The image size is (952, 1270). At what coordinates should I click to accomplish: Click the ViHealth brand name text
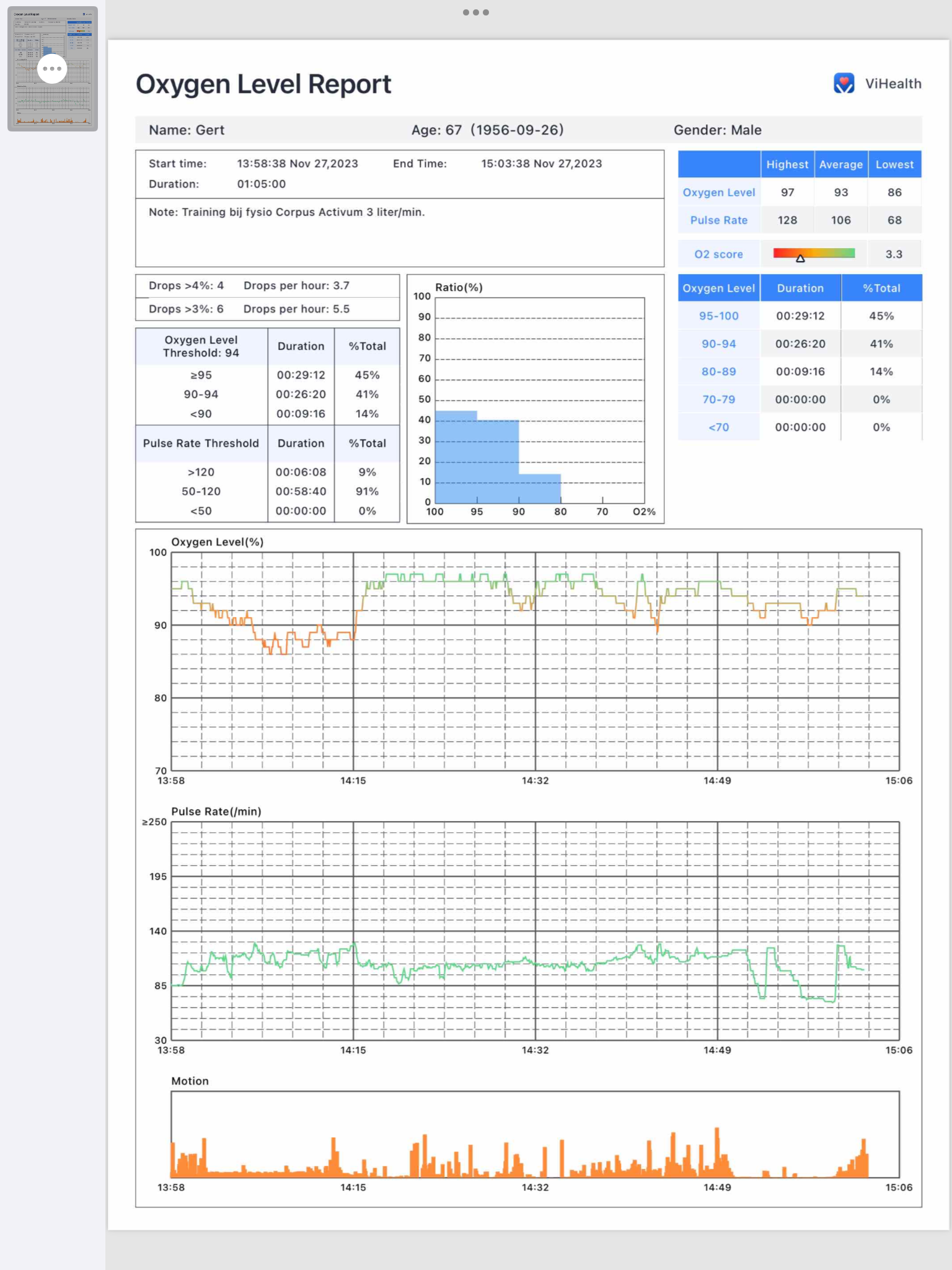point(892,84)
